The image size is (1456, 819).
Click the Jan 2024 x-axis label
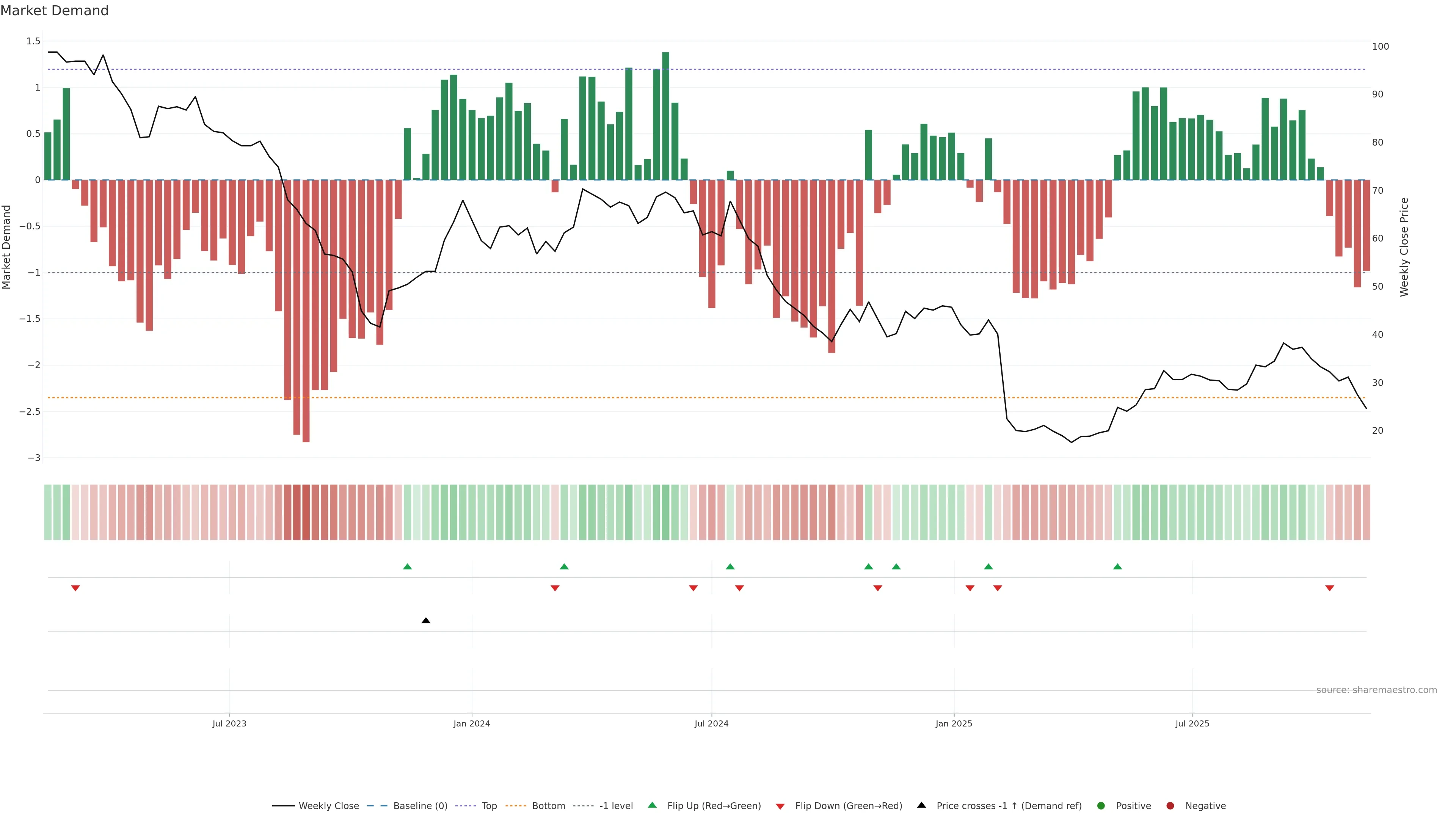[471, 723]
